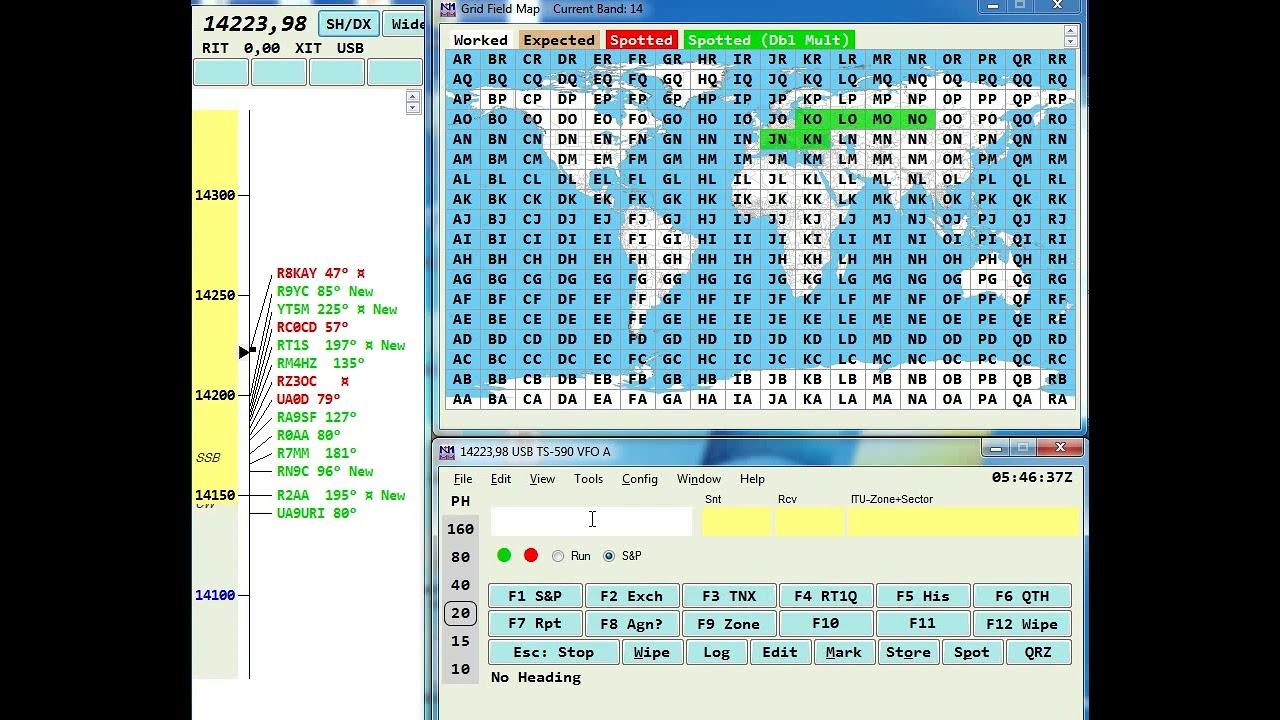This screenshot has width=1280, height=720.
Task: Click the callsign entry field
Action: coord(592,521)
